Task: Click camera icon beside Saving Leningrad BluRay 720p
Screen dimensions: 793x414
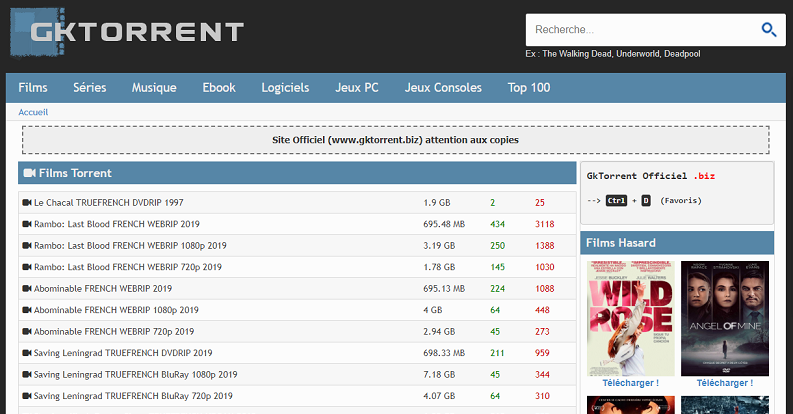Action: pyautogui.click(x=27, y=396)
